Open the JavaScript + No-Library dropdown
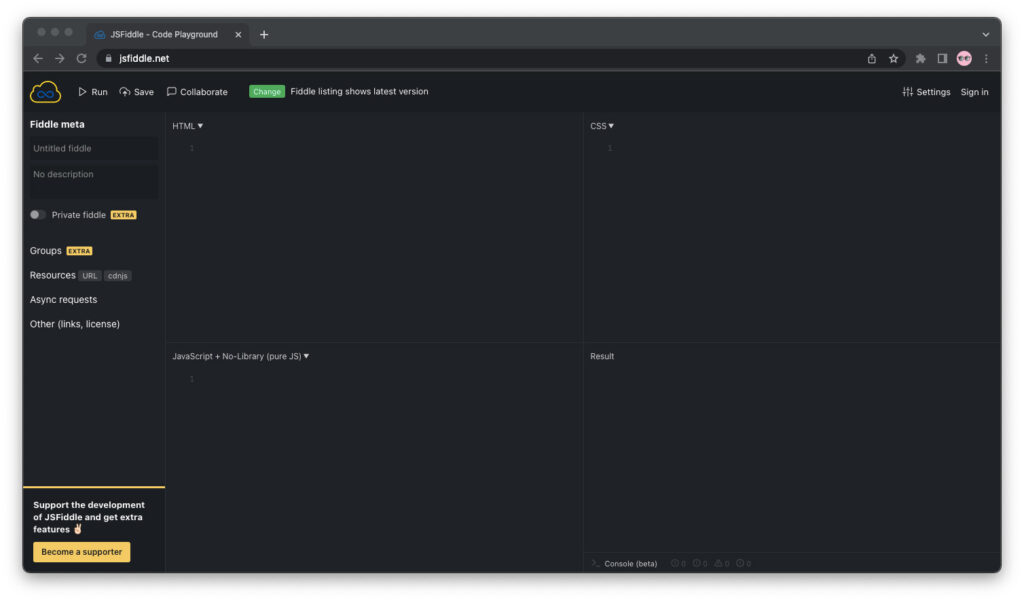 tap(240, 356)
